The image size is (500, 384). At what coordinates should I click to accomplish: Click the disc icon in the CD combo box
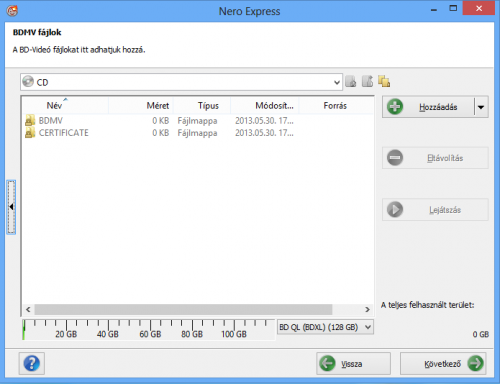click(28, 81)
